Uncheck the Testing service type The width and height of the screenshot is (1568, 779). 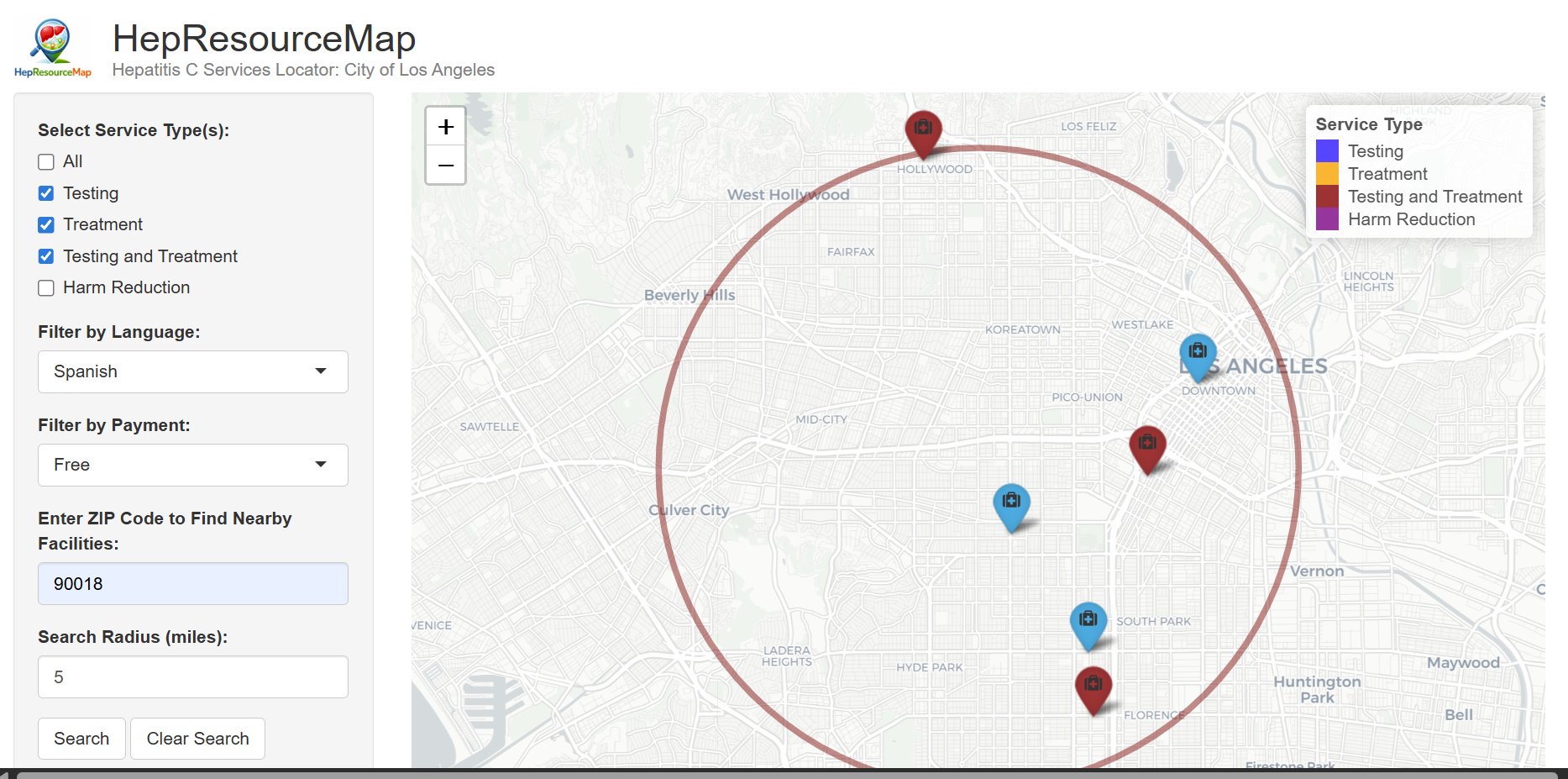click(x=46, y=194)
